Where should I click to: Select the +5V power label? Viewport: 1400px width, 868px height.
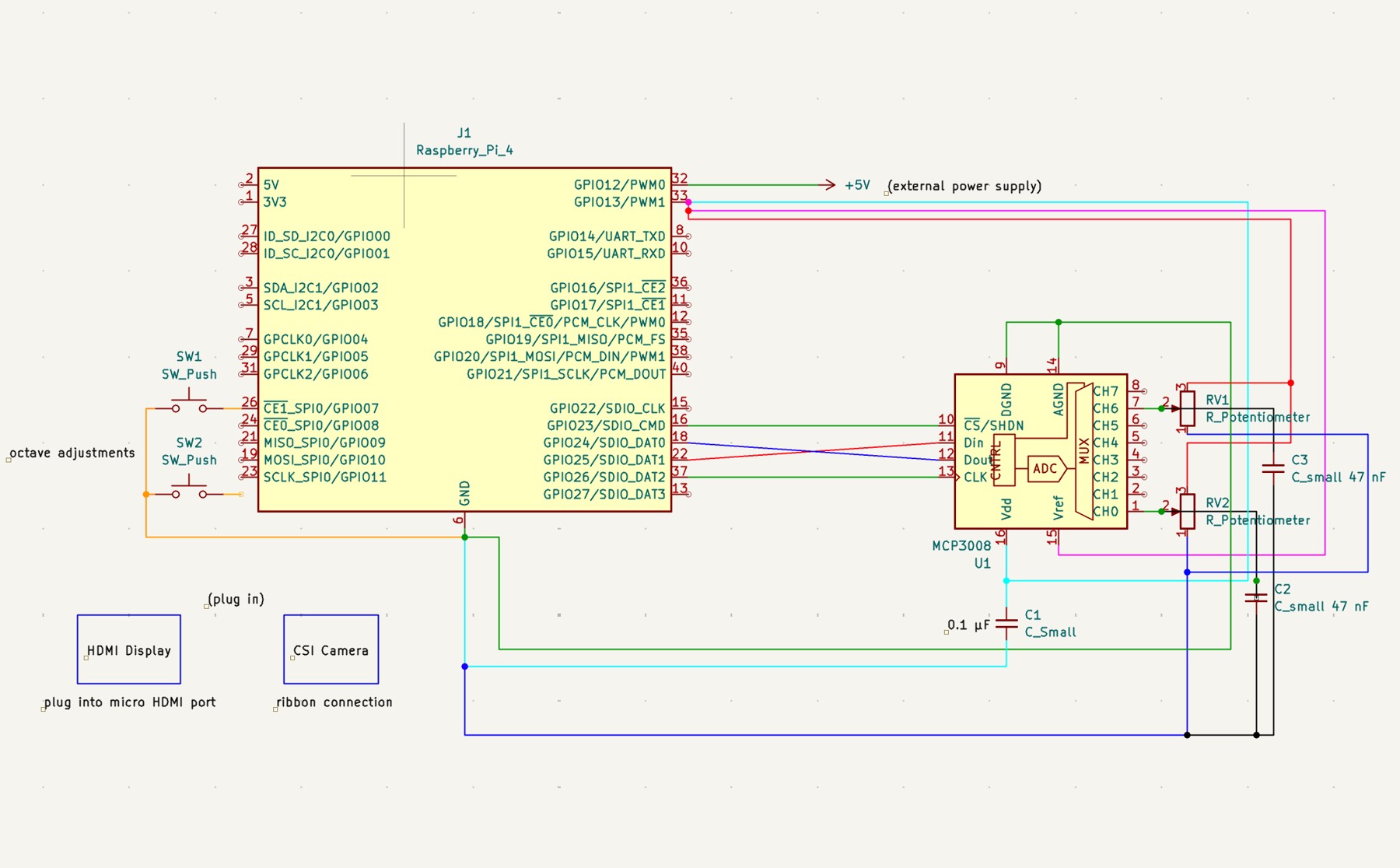click(x=857, y=185)
